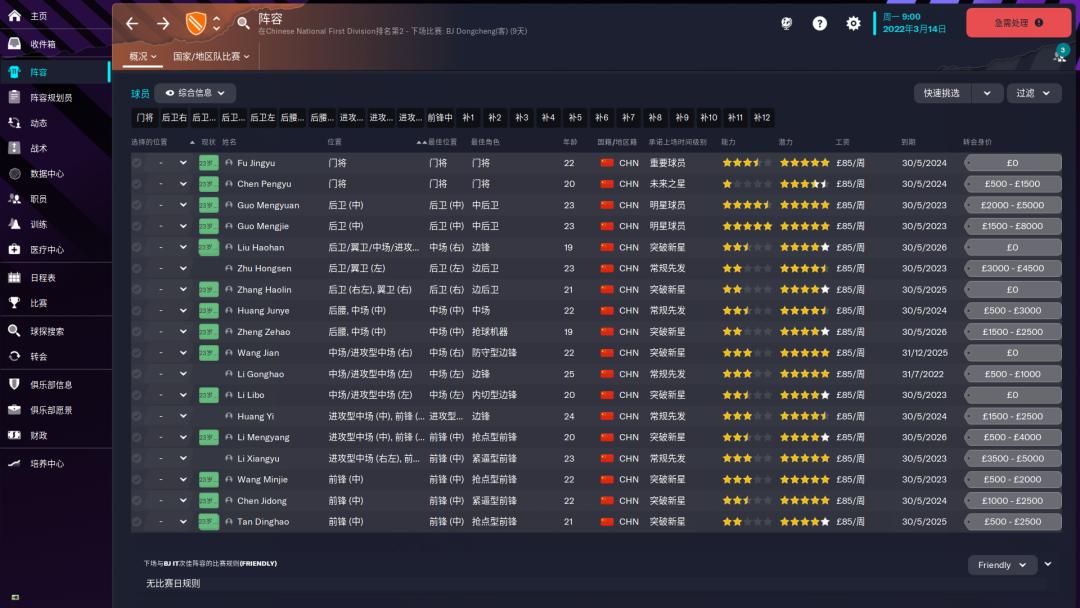This screenshot has width=1080, height=608.
Task: Open the notifications icon with badge 3
Action: 1060,54
